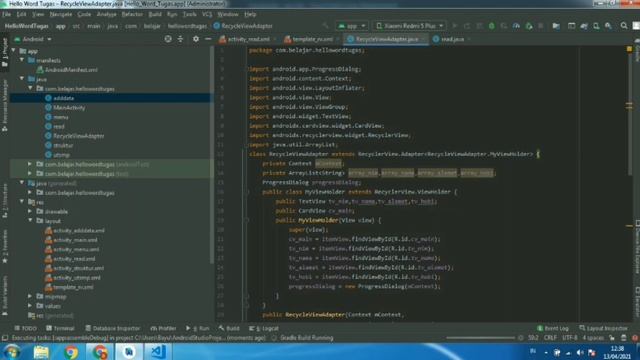Open the Help menu
640x360 pixels.
(x=250, y=14)
